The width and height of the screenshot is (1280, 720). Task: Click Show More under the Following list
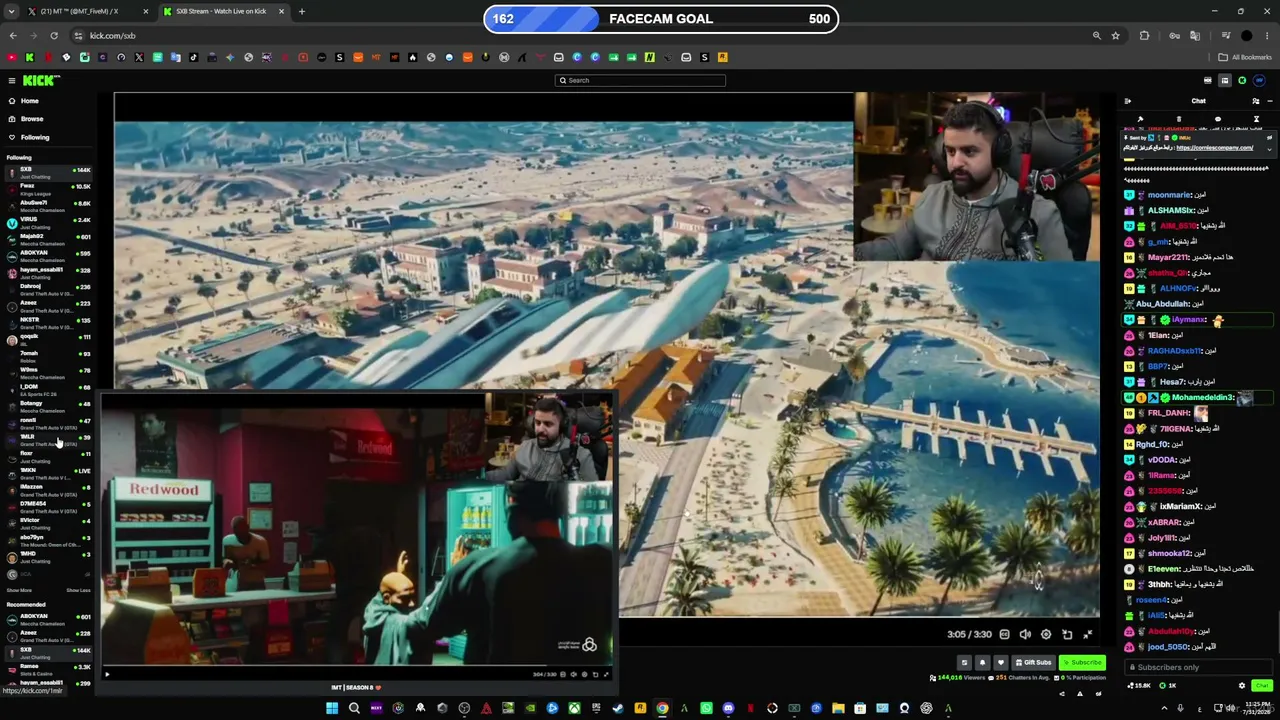[x=19, y=590]
